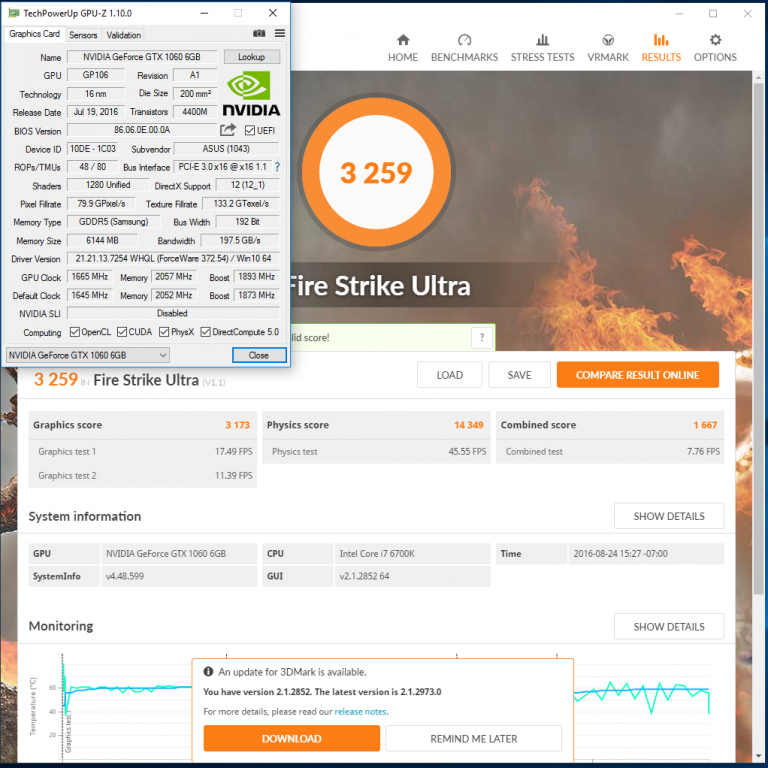Click the NVIDIA logo in GPU-Z
This screenshot has height=768, width=768.
coord(251,93)
